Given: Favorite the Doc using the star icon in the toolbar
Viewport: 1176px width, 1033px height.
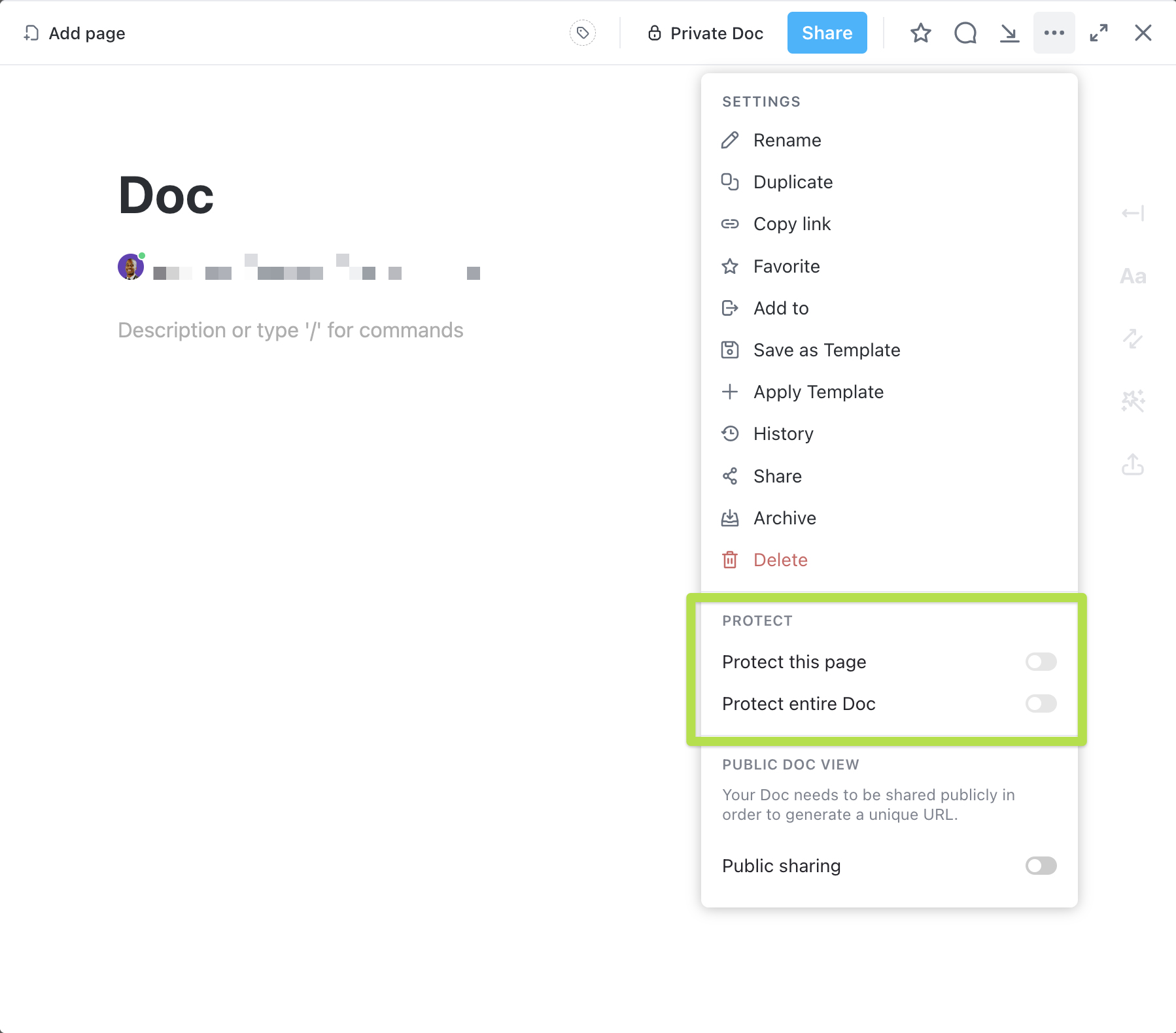Looking at the screenshot, I should point(920,33).
